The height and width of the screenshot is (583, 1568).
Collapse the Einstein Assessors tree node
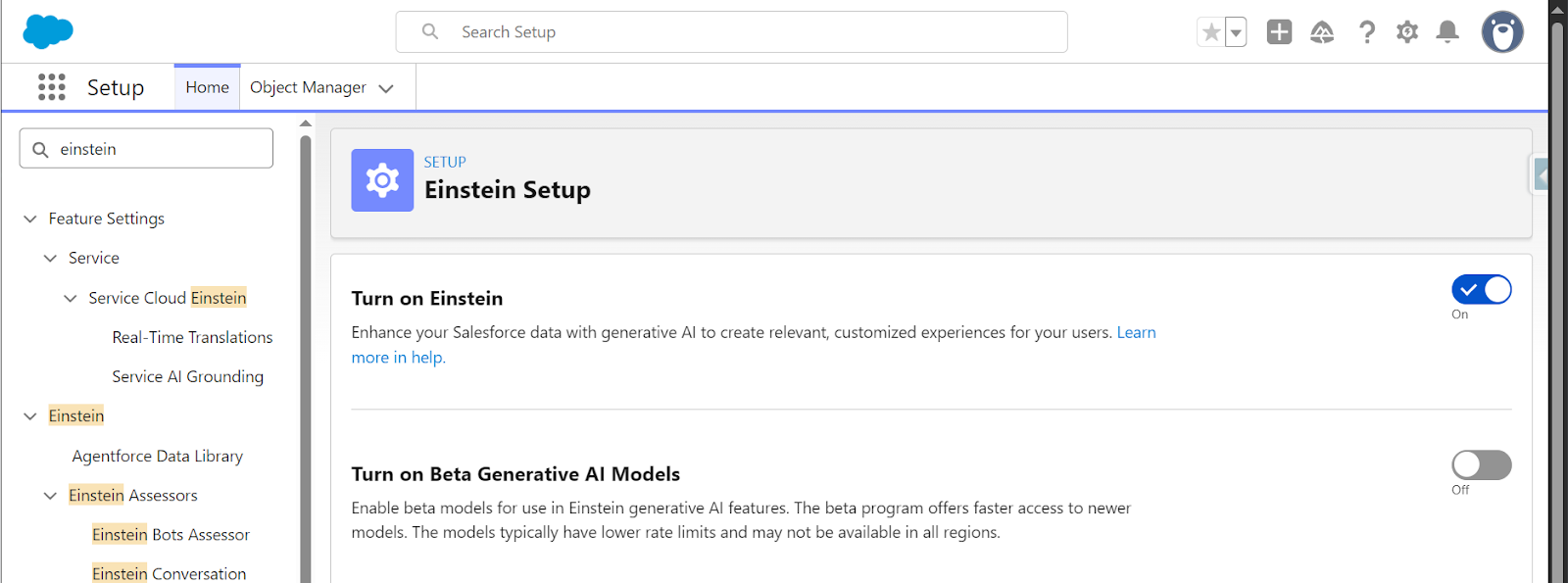pos(50,496)
